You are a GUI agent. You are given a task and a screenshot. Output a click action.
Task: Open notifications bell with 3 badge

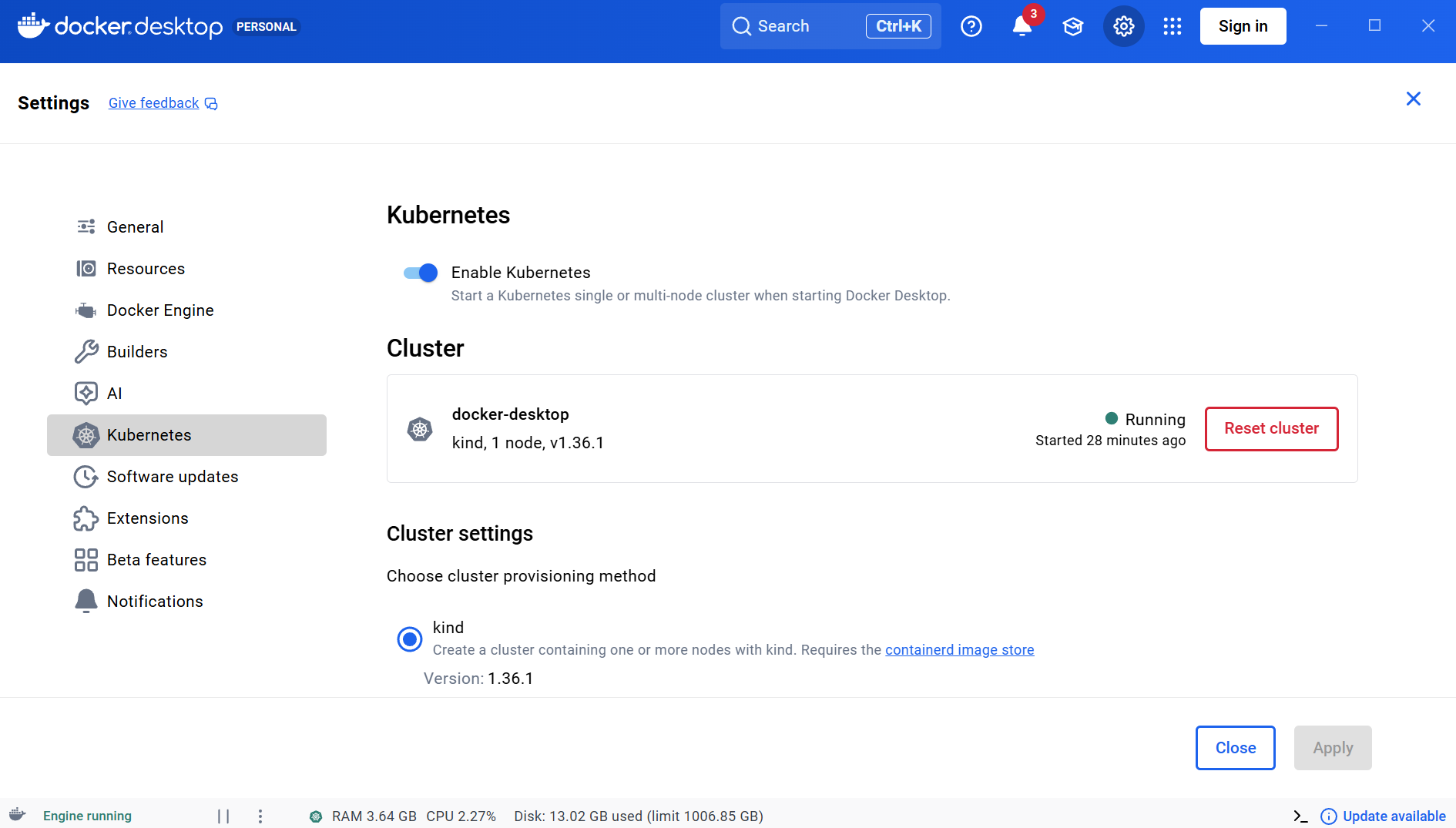click(1023, 25)
